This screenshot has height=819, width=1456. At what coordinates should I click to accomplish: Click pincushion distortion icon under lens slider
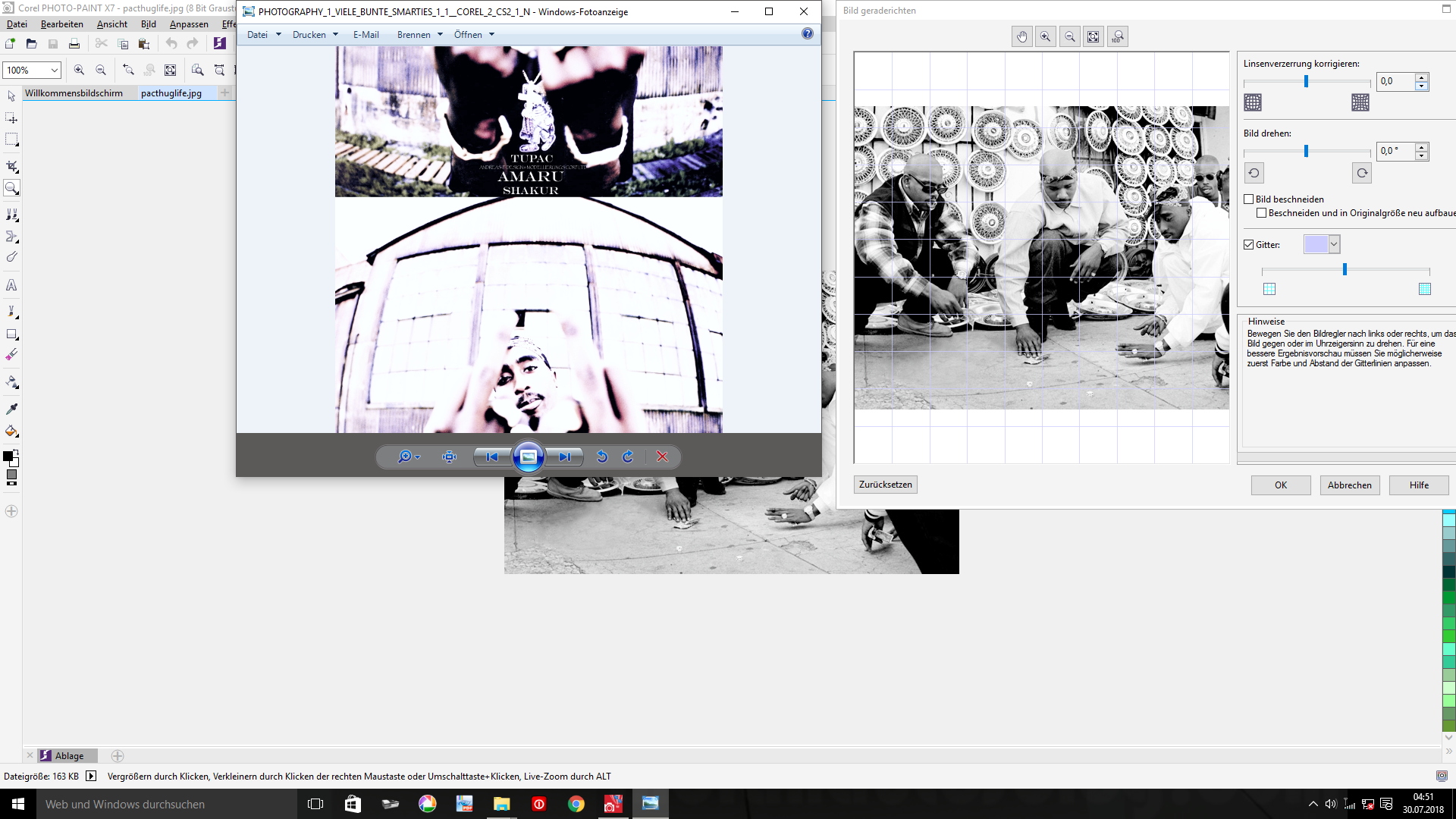1360,102
